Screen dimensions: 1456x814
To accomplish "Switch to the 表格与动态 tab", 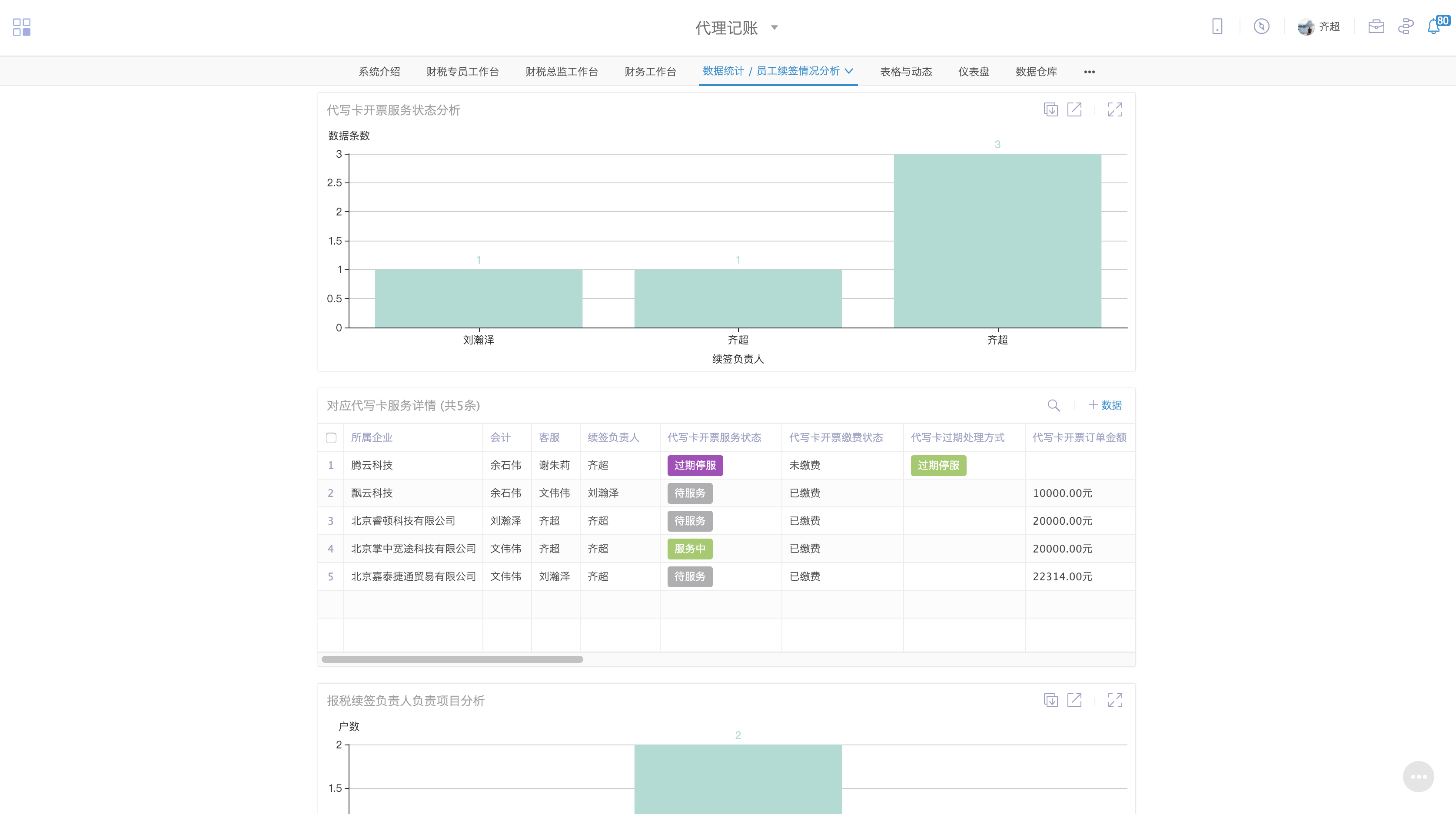I will coord(905,72).
